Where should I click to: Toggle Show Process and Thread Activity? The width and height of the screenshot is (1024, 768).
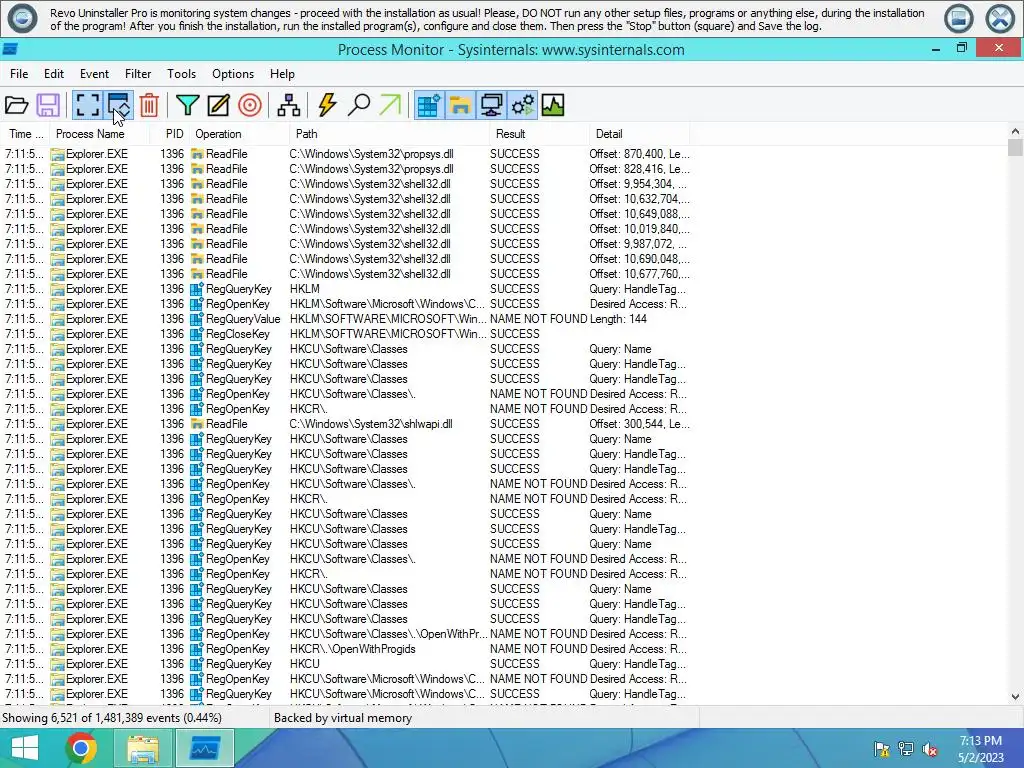click(522, 105)
